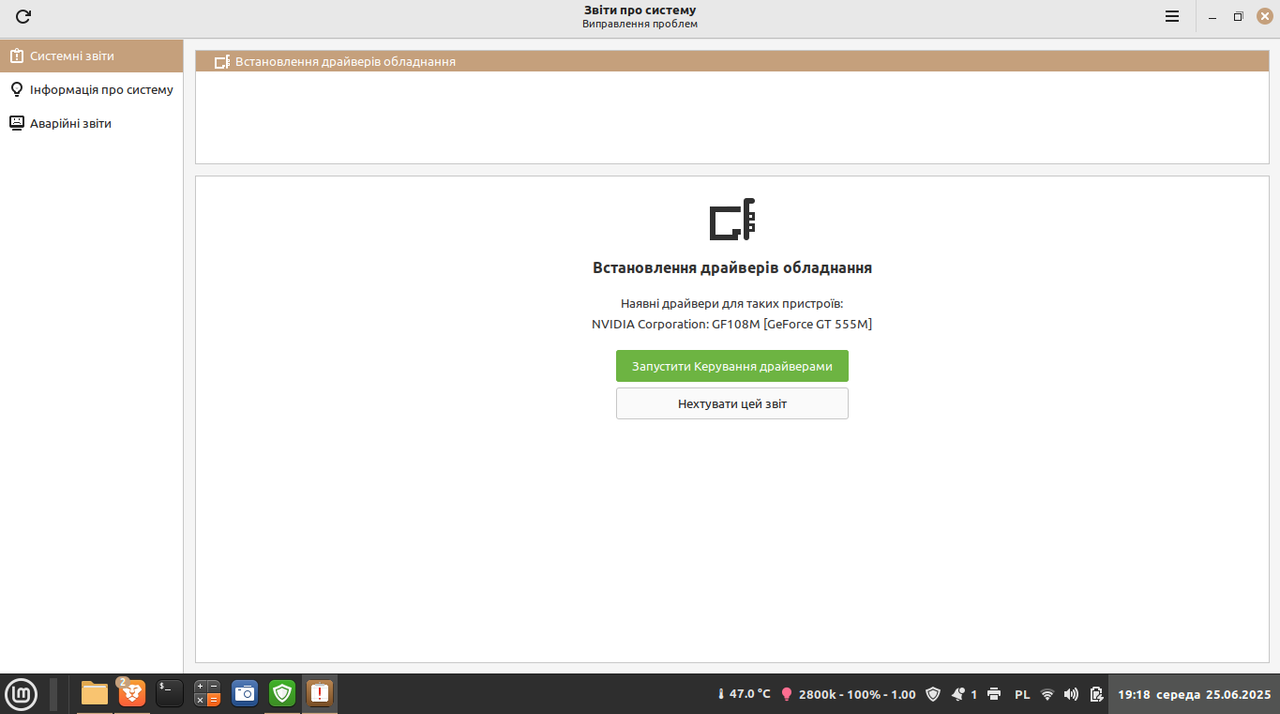Select Системні звіти in the sidebar
The image size is (1280, 714).
pyautogui.click(x=92, y=56)
